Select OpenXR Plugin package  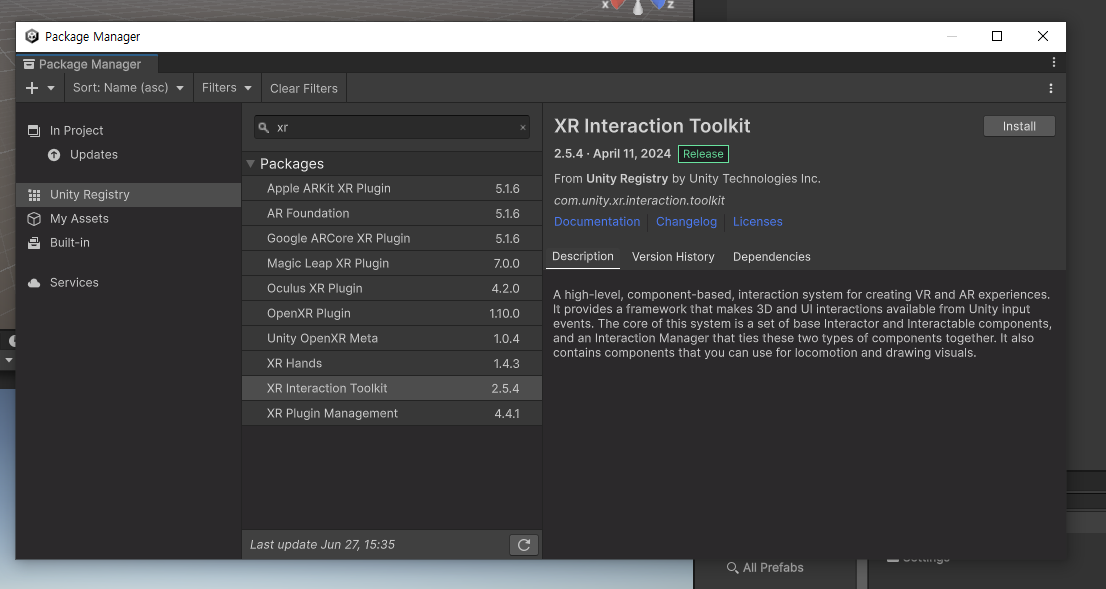click(392, 313)
